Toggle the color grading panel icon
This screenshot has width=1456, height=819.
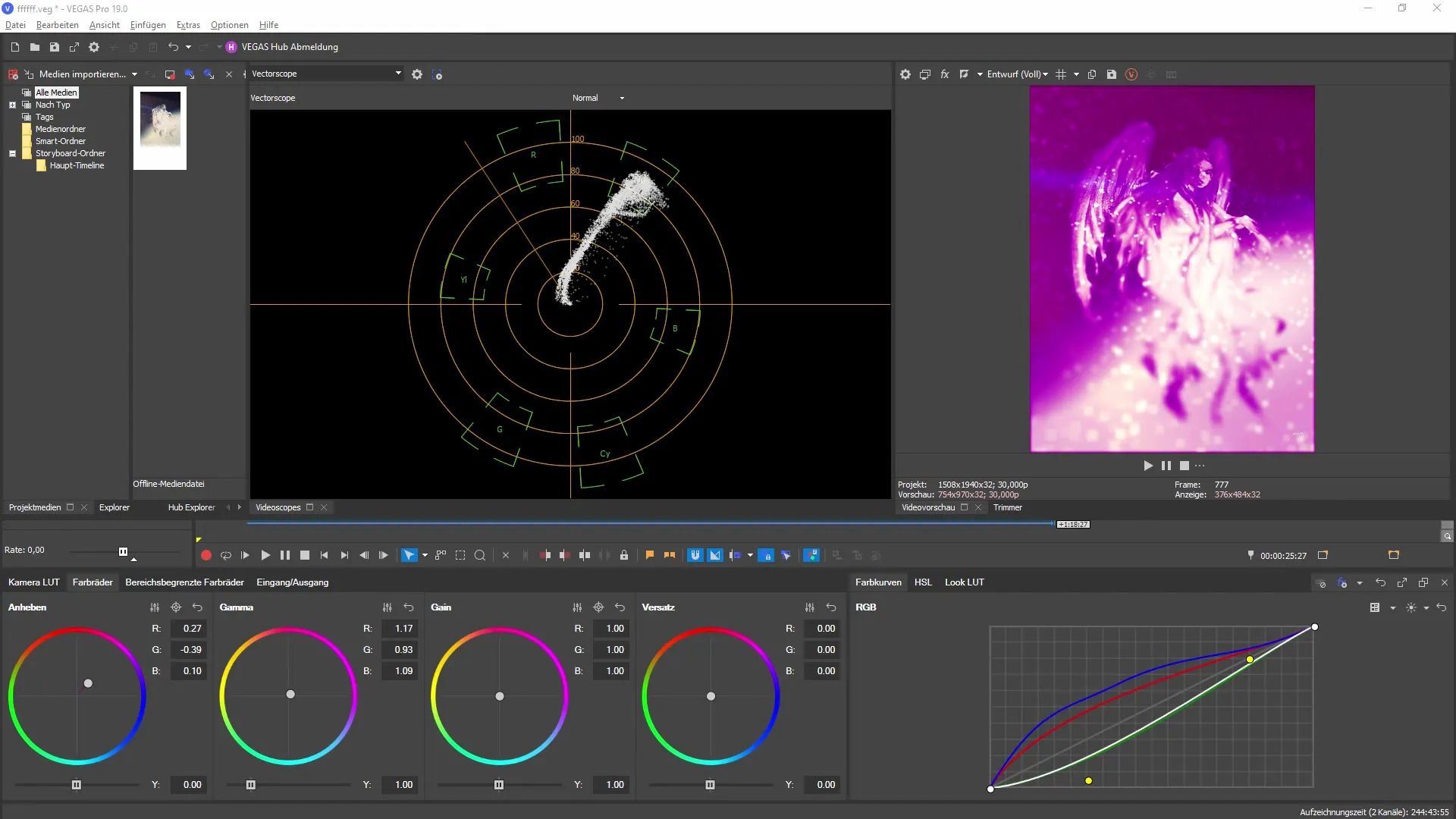coord(811,556)
